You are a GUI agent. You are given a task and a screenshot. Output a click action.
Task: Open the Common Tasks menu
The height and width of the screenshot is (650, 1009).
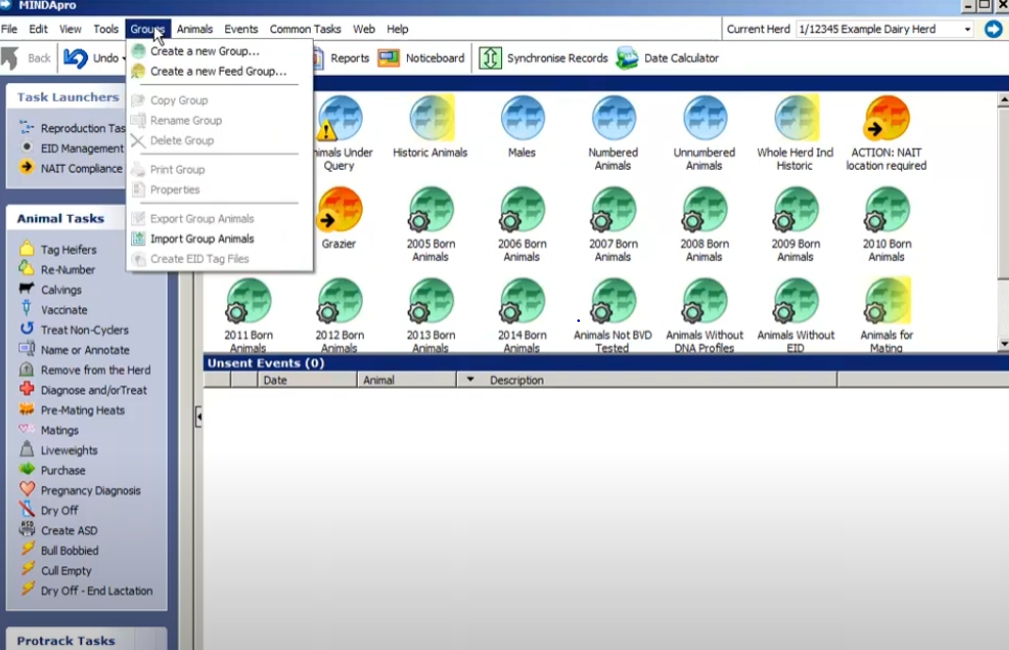[305, 29]
